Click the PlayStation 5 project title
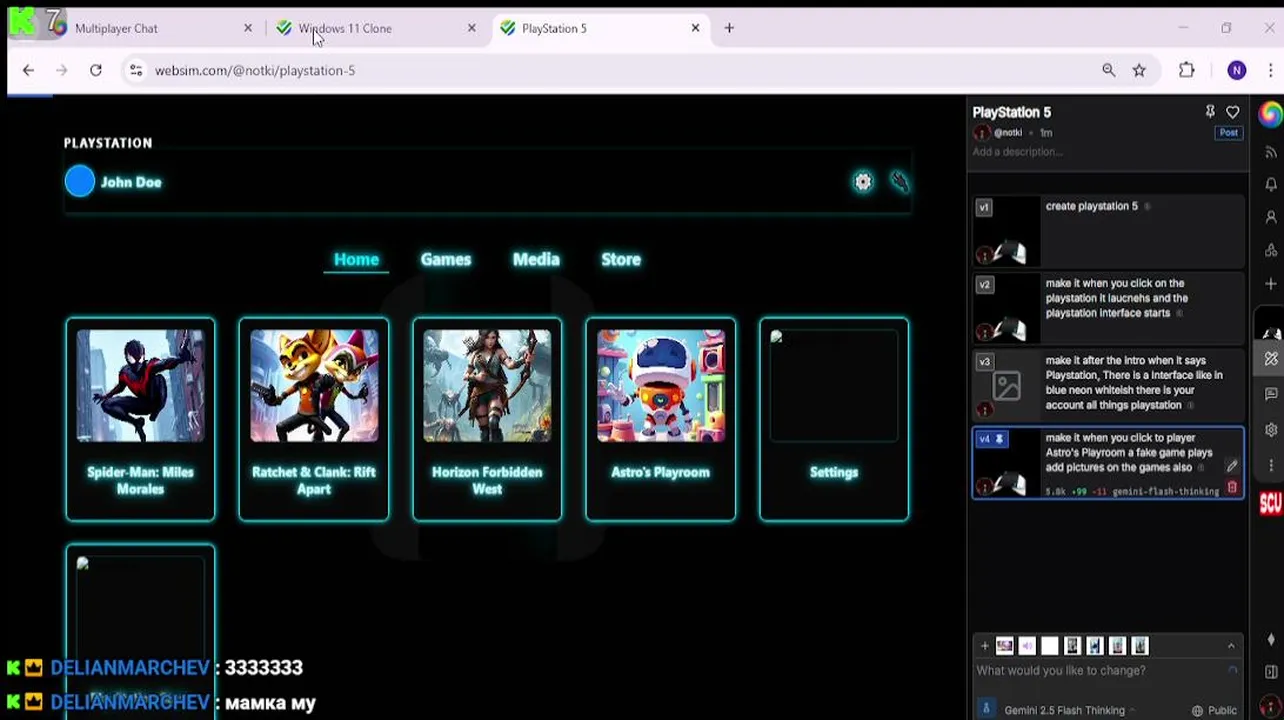 [1012, 112]
